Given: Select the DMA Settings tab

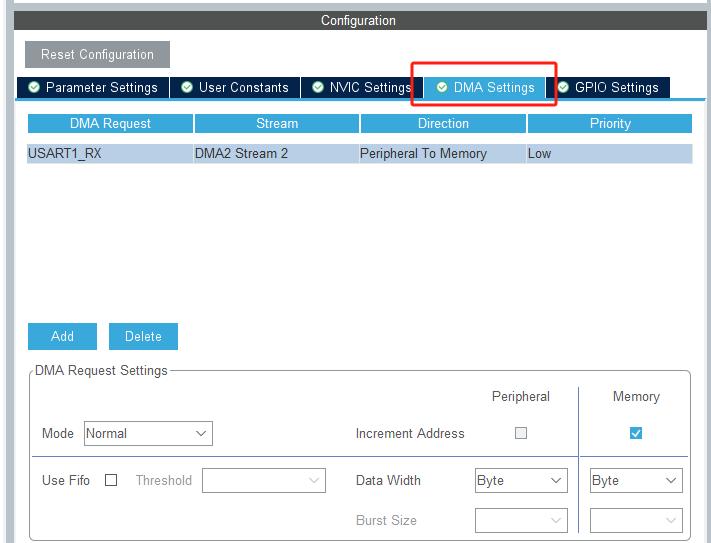Looking at the screenshot, I should [x=485, y=87].
